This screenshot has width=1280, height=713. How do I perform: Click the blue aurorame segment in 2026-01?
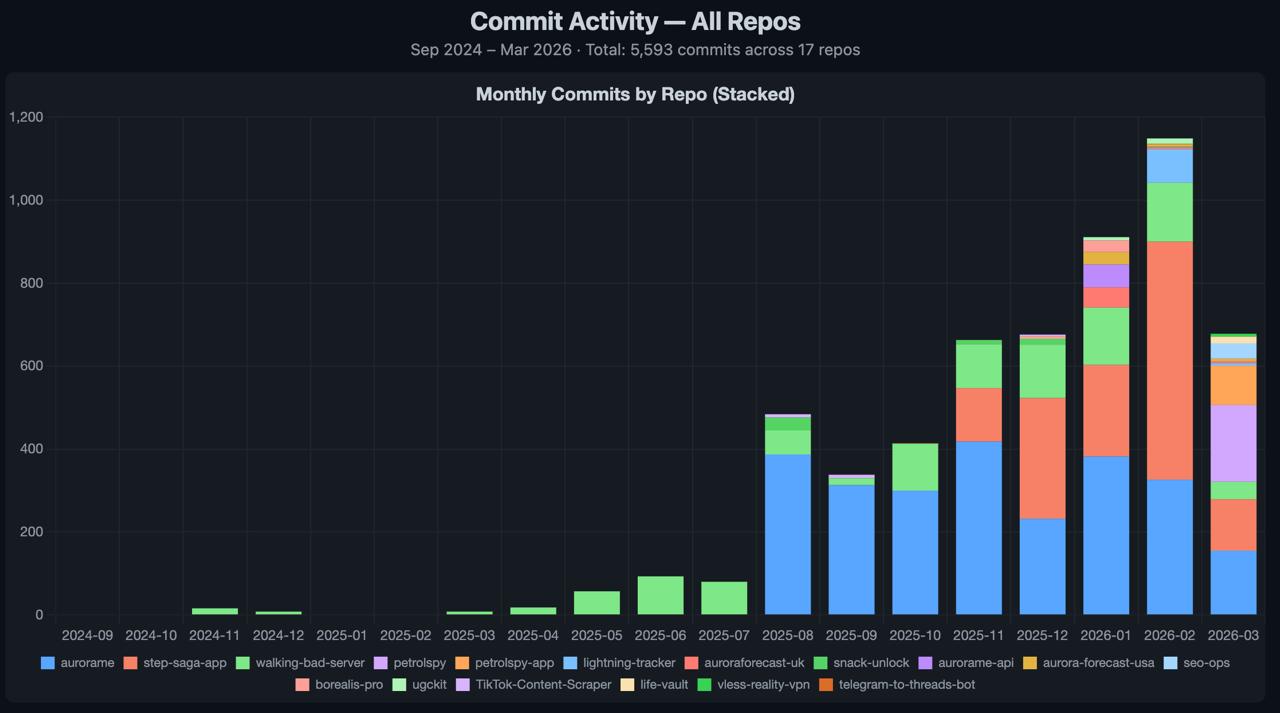pos(1106,535)
